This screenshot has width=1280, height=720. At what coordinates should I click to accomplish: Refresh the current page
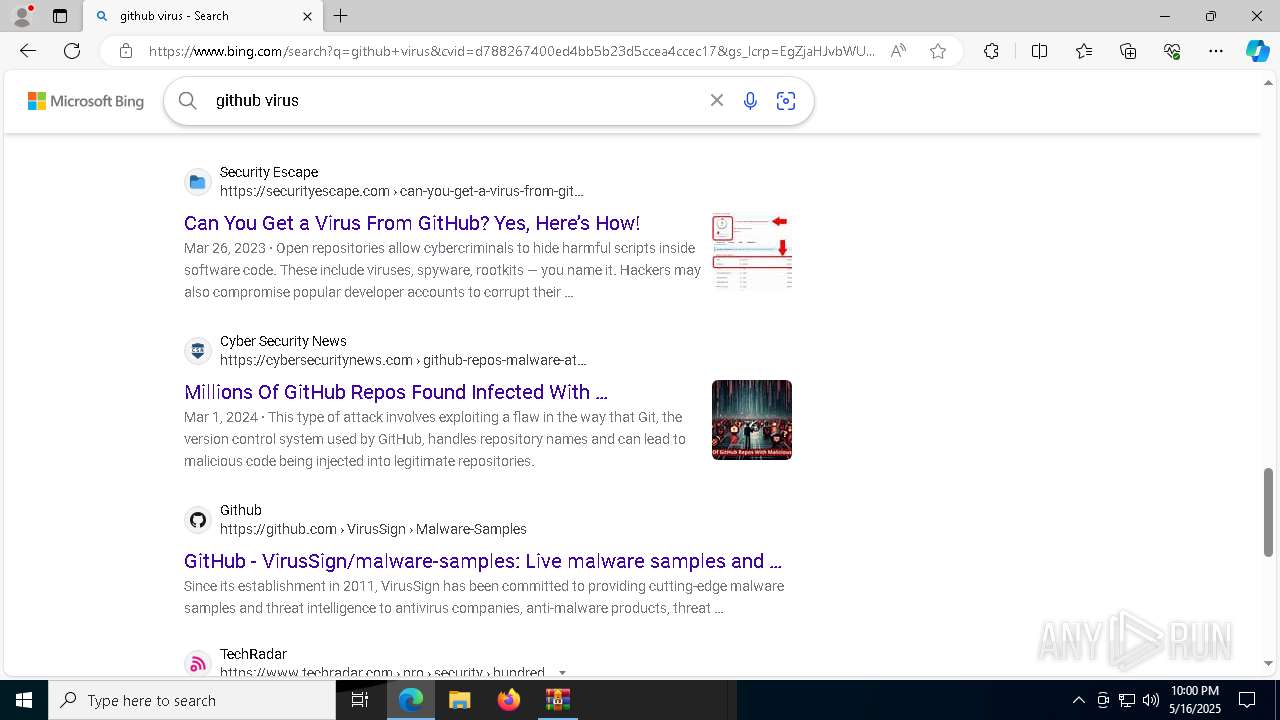pos(72,51)
